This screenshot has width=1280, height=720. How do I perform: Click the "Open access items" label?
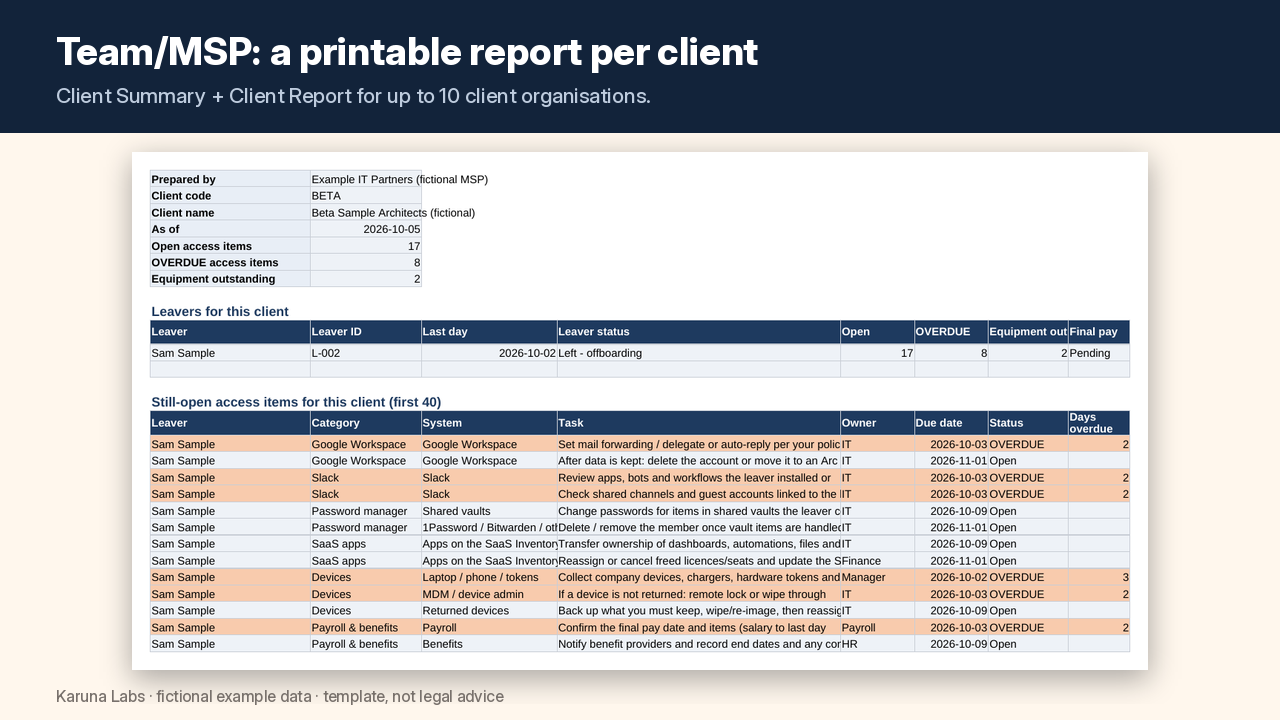[230, 246]
